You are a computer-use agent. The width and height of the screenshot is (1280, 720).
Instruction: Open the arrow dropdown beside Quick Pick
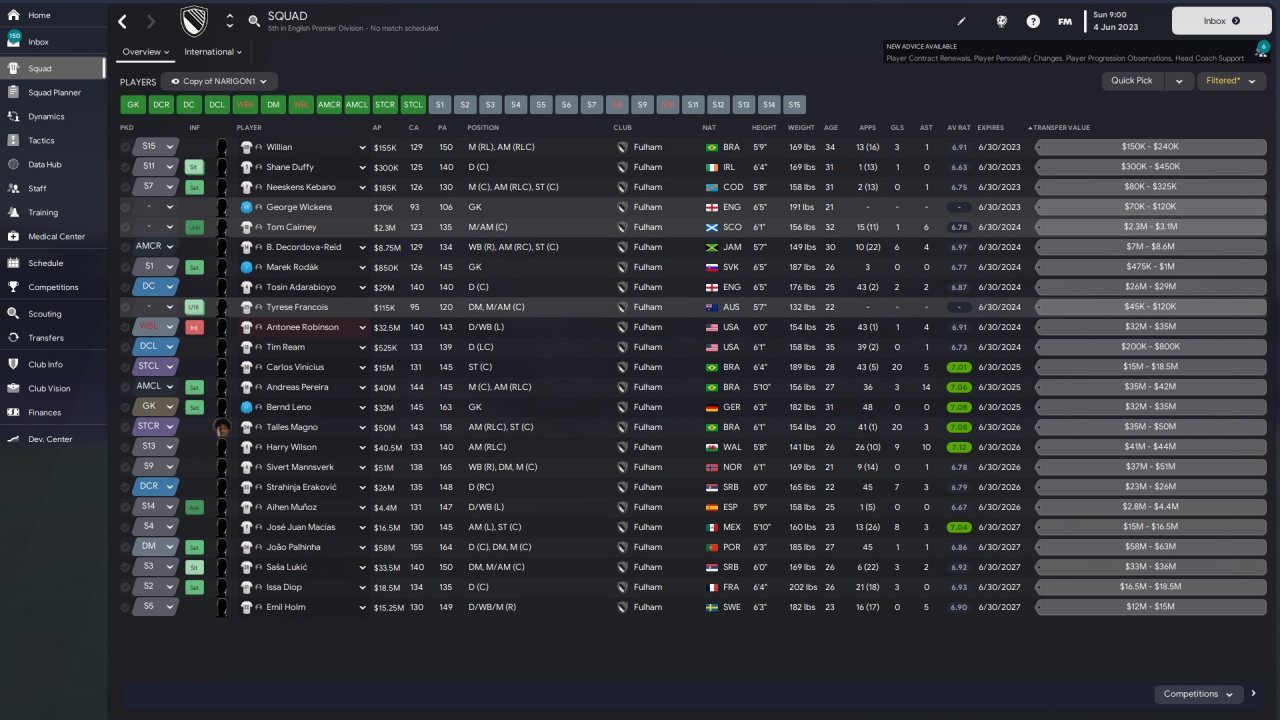[1179, 81]
